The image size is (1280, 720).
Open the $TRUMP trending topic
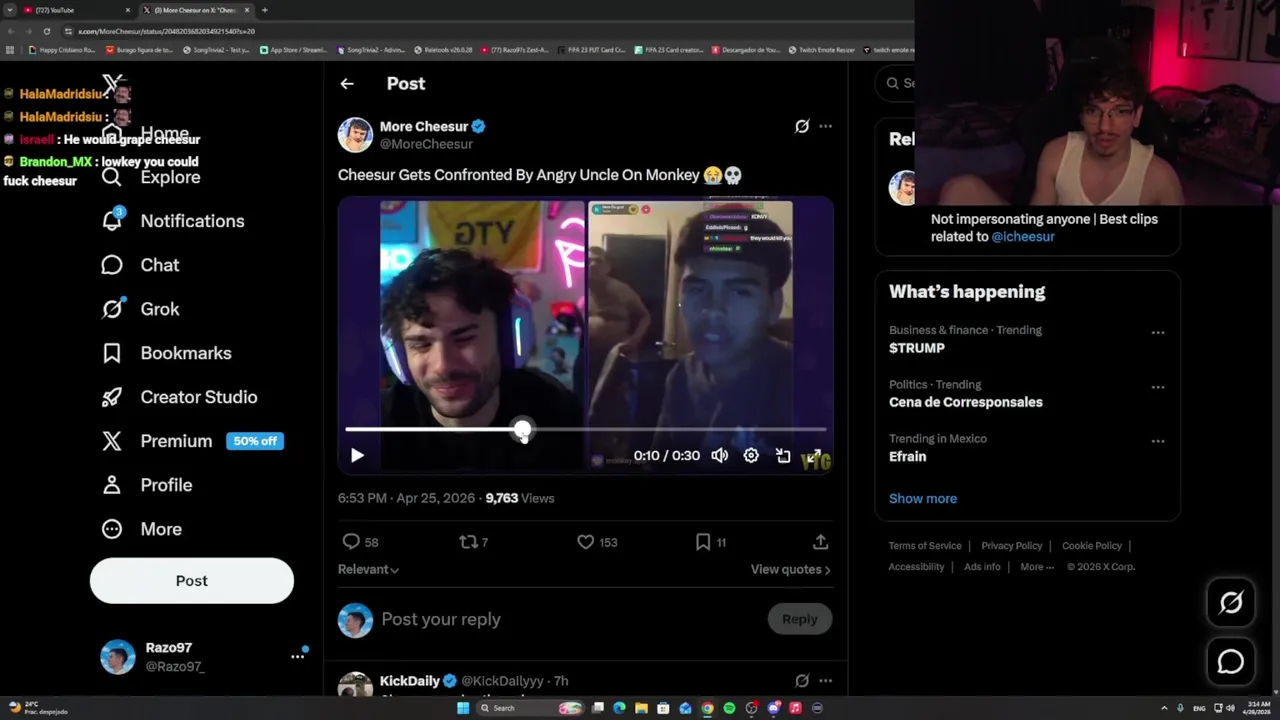(917, 348)
